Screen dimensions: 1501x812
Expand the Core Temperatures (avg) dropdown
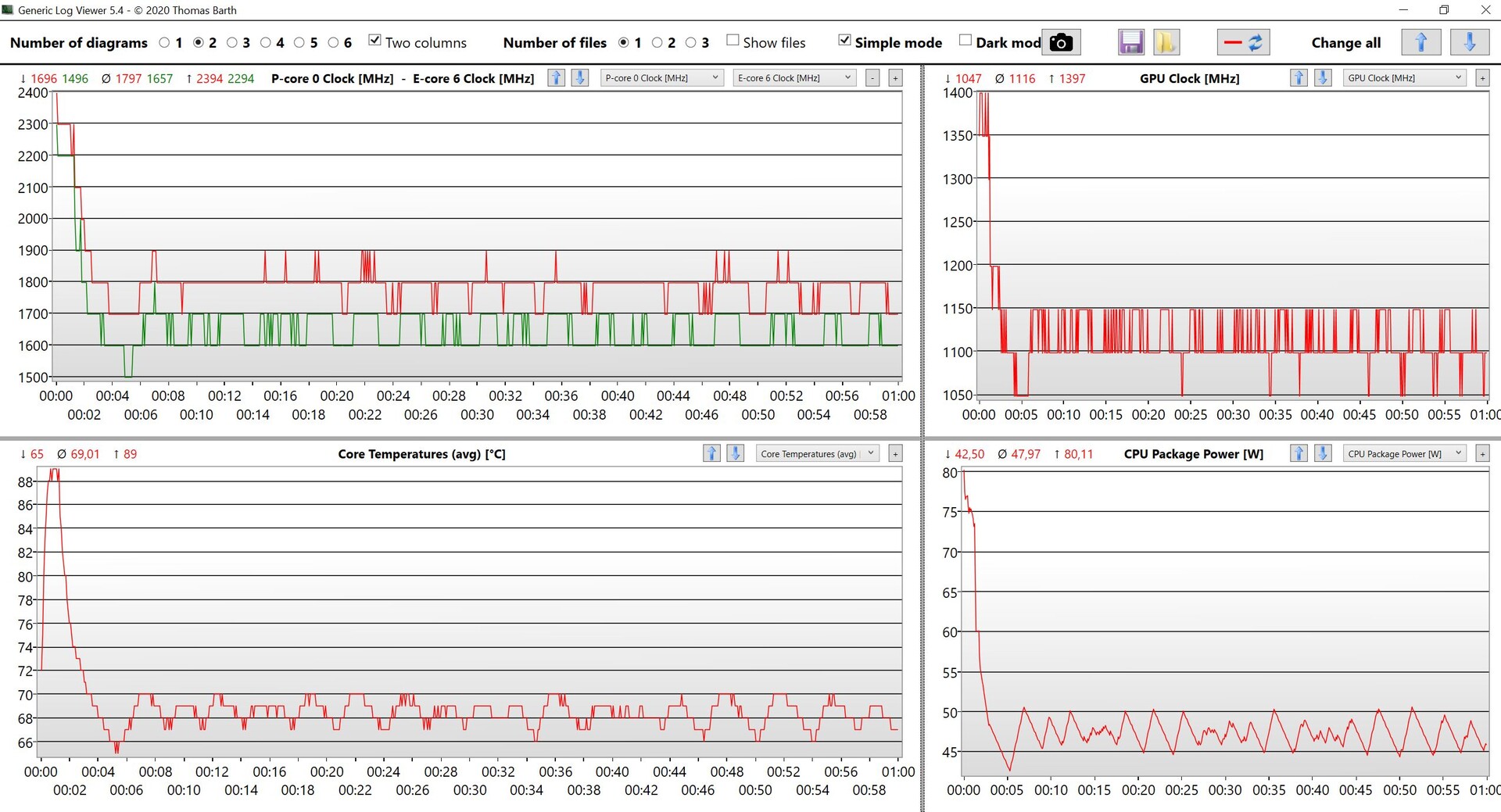[x=818, y=453]
